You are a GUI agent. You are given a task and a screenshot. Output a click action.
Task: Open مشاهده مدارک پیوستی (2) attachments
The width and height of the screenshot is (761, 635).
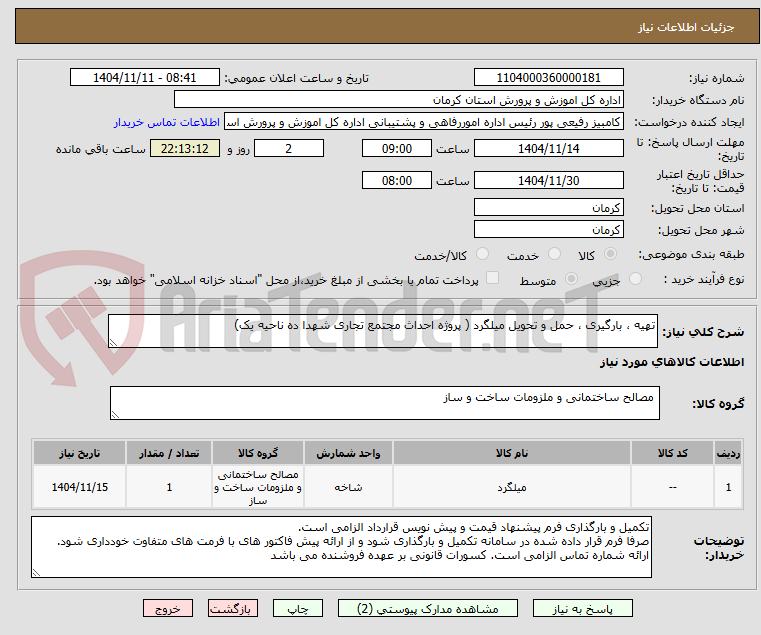tap(428, 608)
